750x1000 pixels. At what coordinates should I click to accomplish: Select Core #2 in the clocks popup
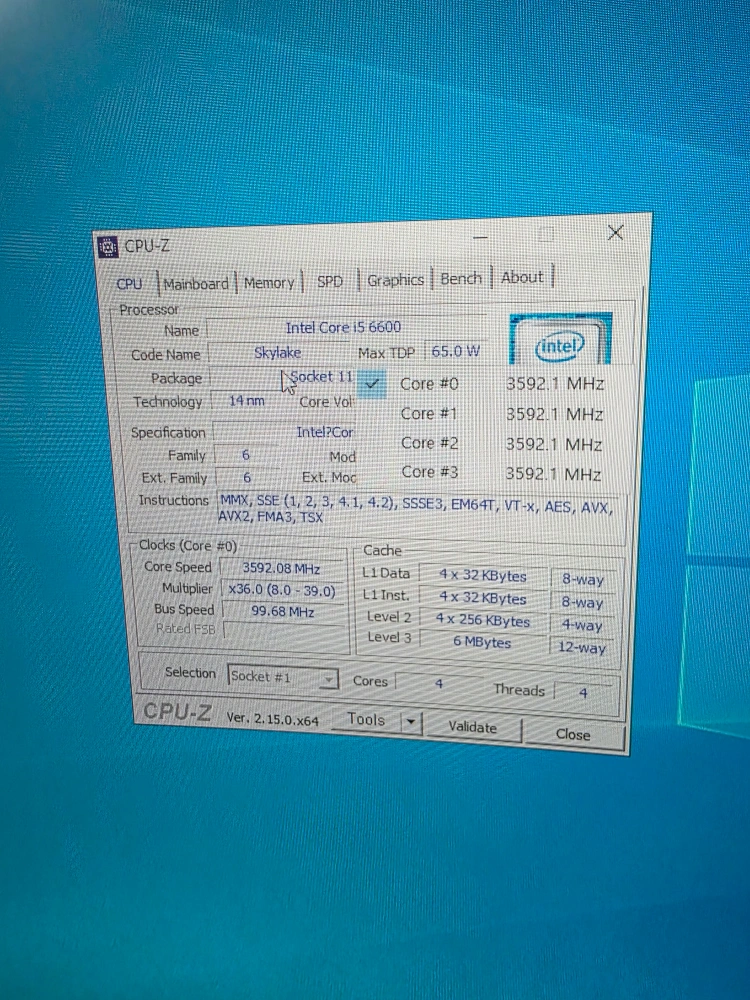click(430, 443)
